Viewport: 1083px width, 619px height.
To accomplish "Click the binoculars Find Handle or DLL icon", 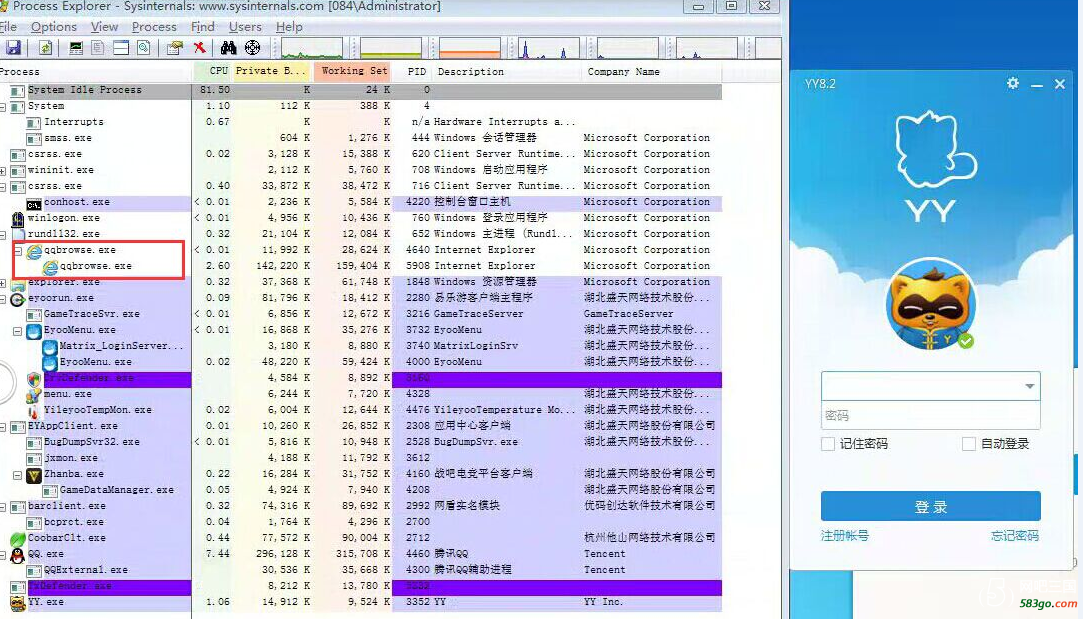I will tap(229, 48).
